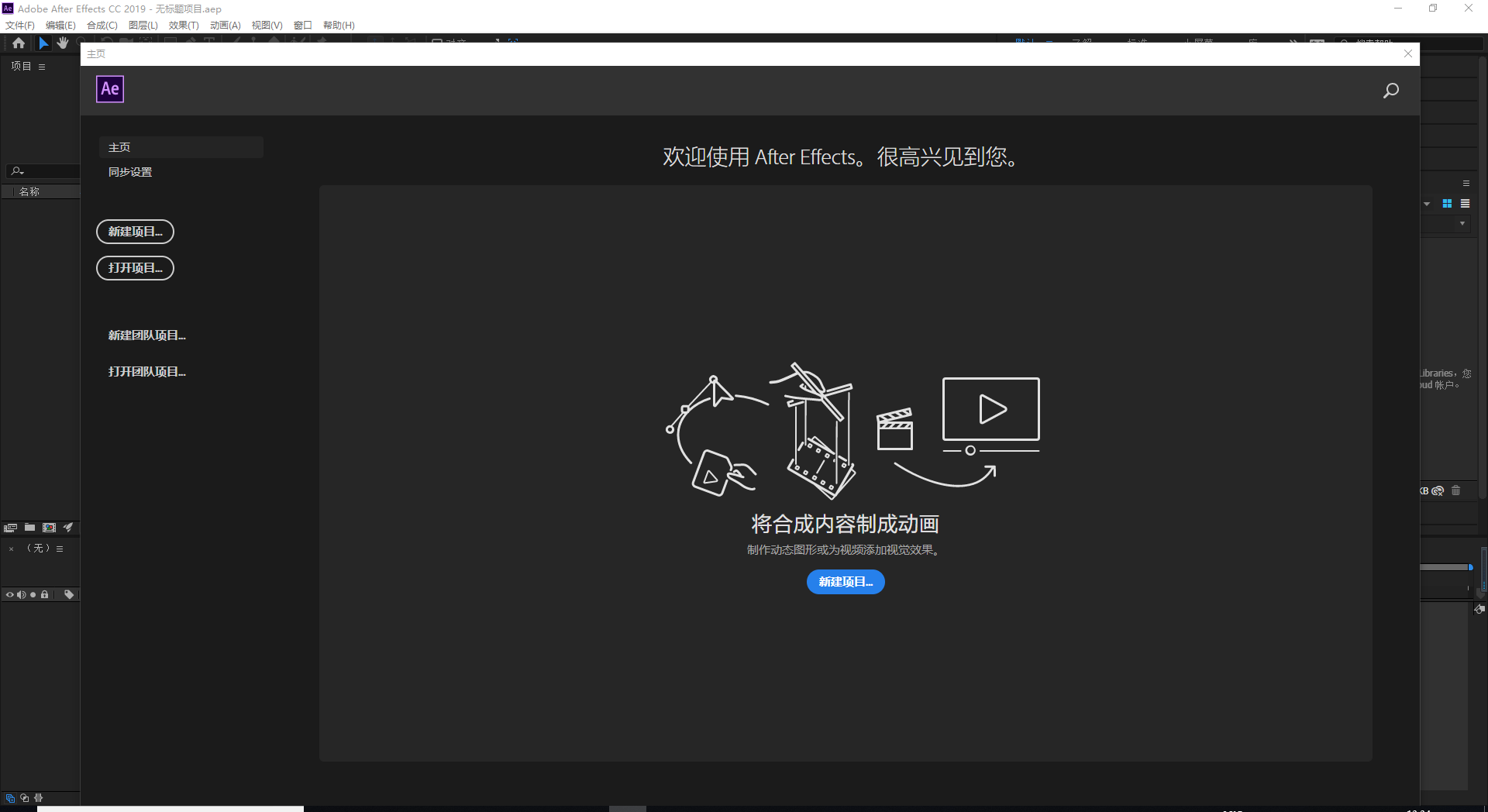Restore down the After Effects window
Image resolution: width=1488 pixels, height=812 pixels.
click(x=1433, y=9)
